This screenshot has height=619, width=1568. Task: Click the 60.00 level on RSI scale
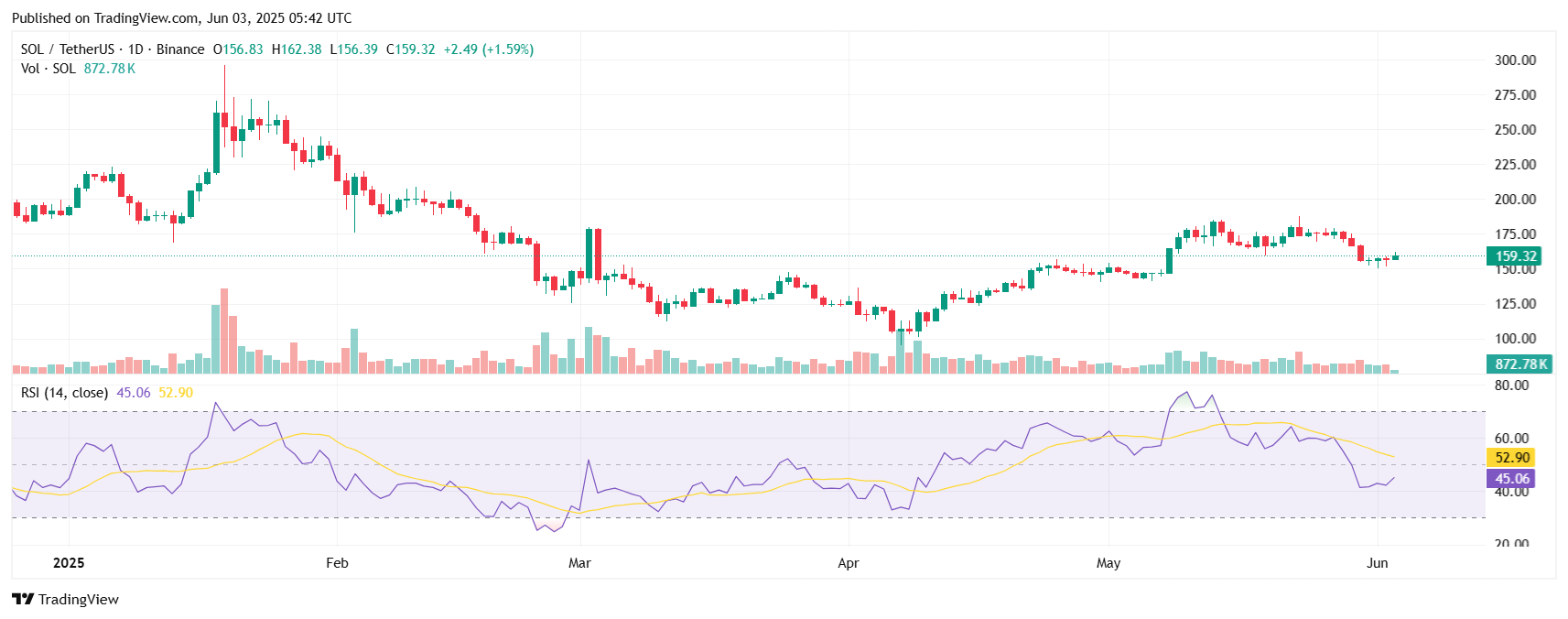1511,439
